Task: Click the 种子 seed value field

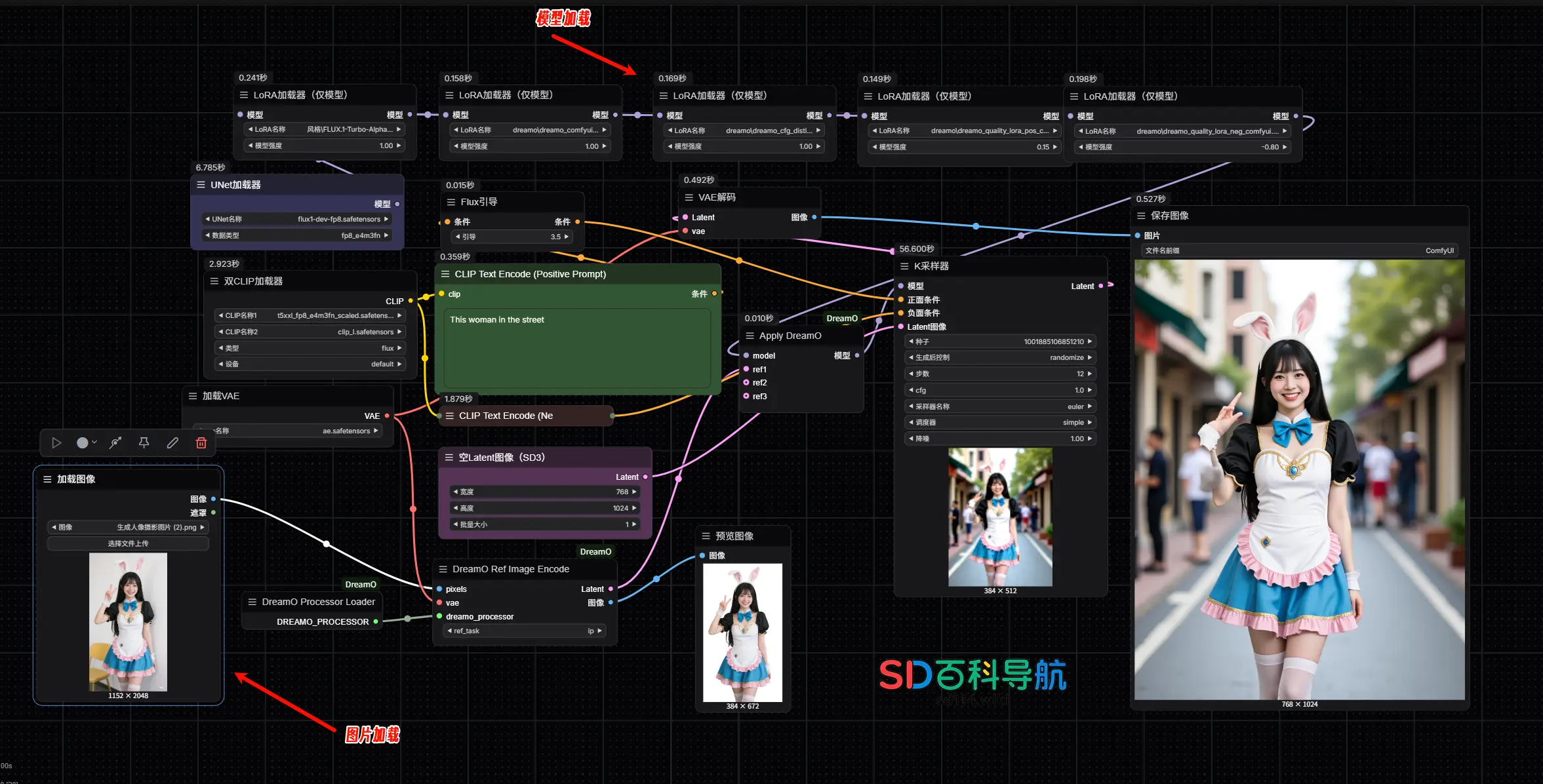Action: coord(1000,342)
